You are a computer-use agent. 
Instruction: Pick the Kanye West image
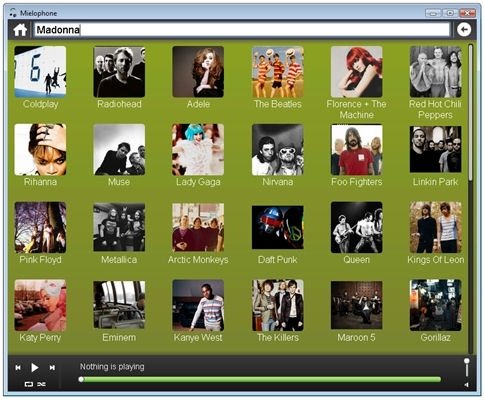198,305
